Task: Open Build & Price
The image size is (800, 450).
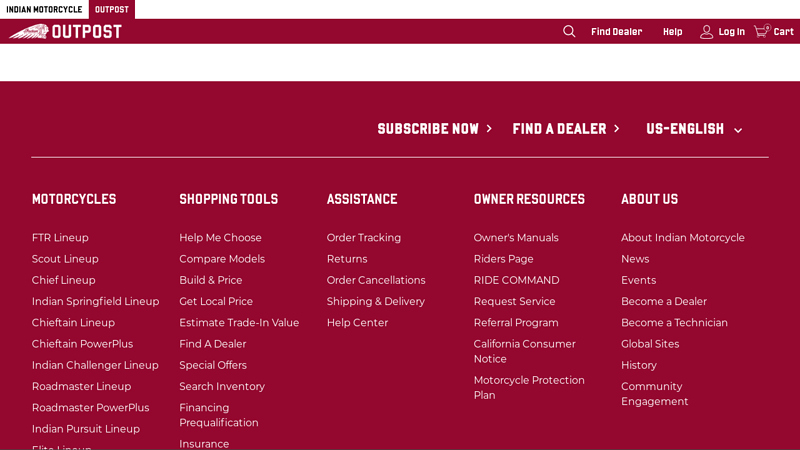Action: click(x=210, y=281)
